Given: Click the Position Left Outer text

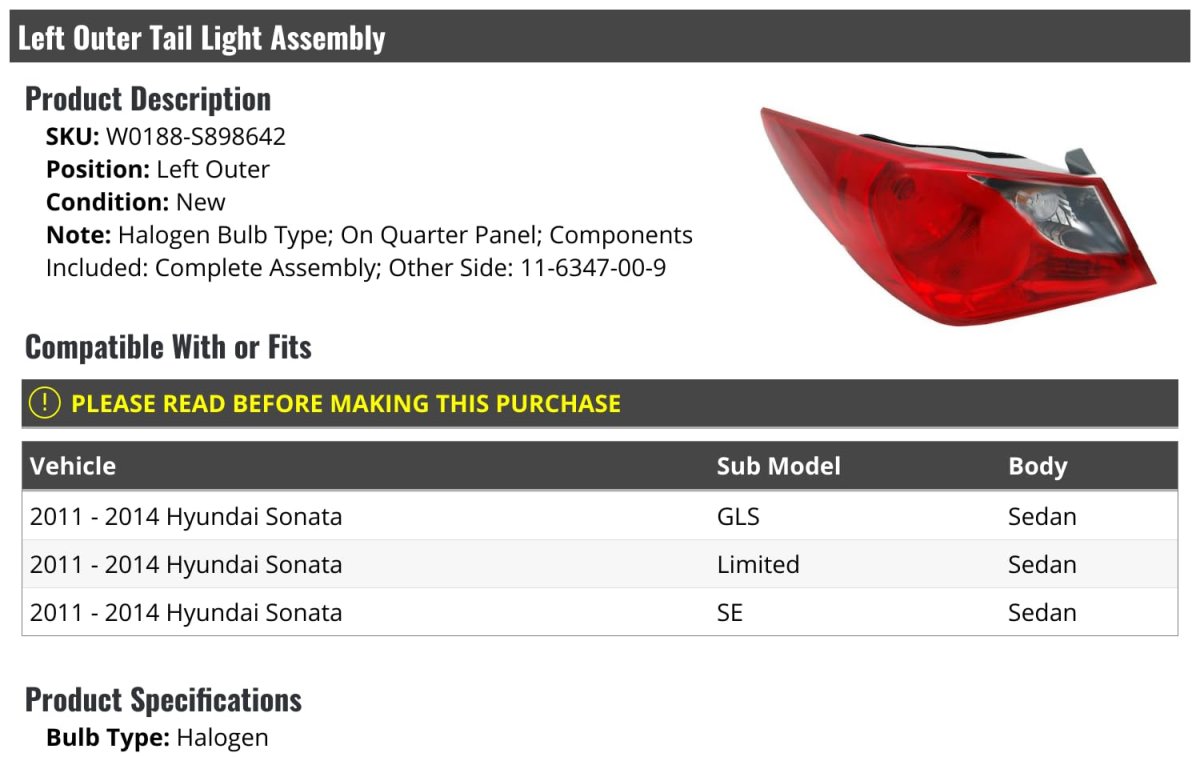Looking at the screenshot, I should 158,170.
